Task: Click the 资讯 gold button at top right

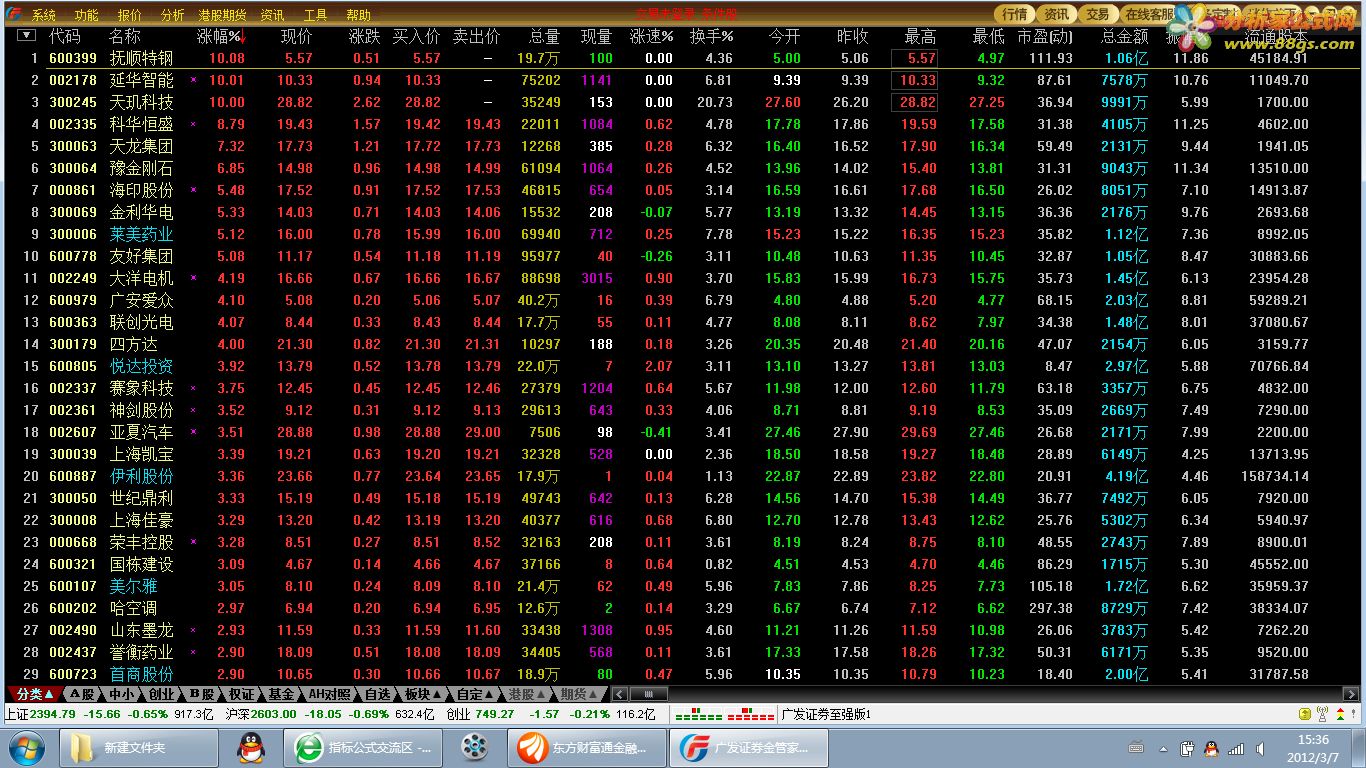Action: pos(1057,14)
